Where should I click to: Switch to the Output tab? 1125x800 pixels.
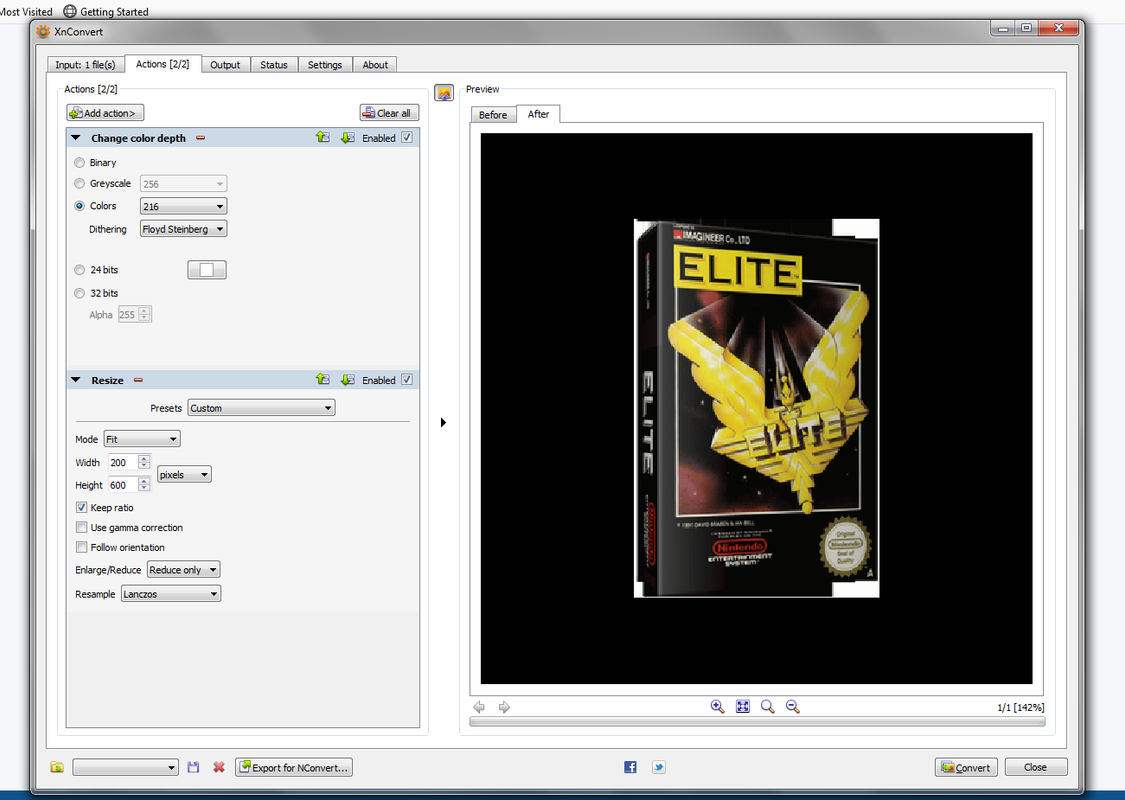[x=225, y=65]
